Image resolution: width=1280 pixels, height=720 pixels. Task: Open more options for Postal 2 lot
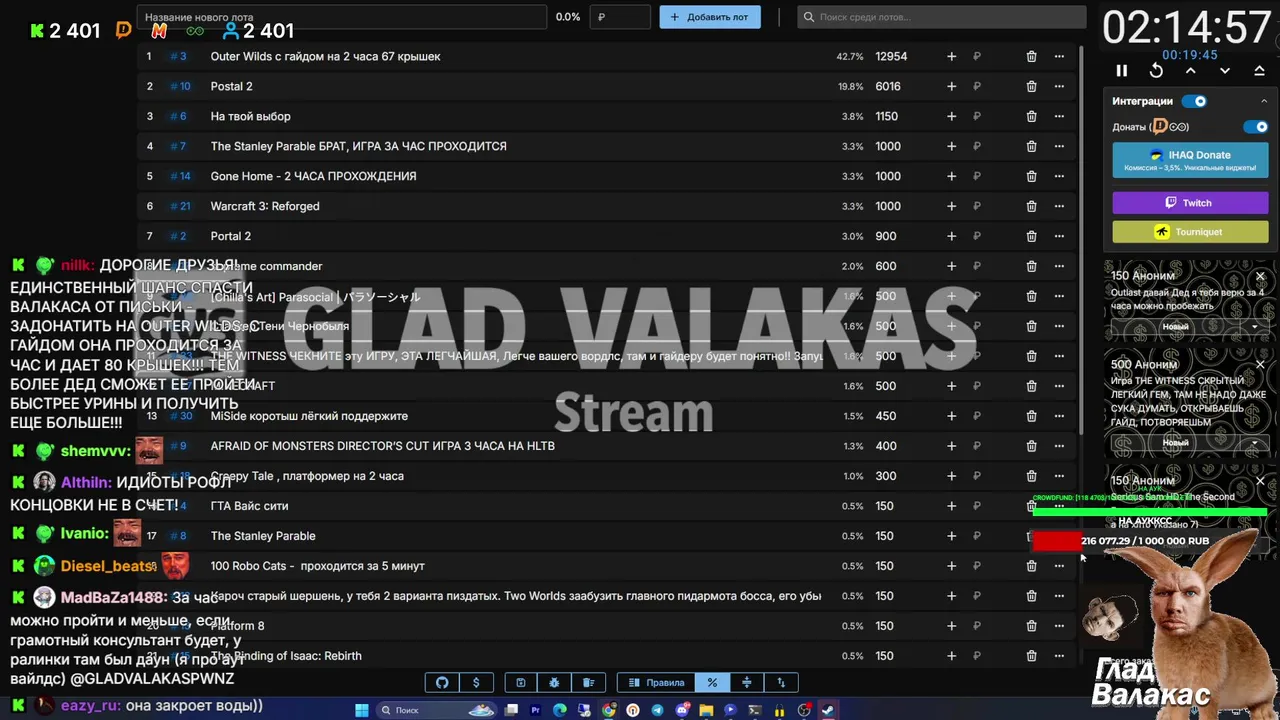click(1059, 87)
